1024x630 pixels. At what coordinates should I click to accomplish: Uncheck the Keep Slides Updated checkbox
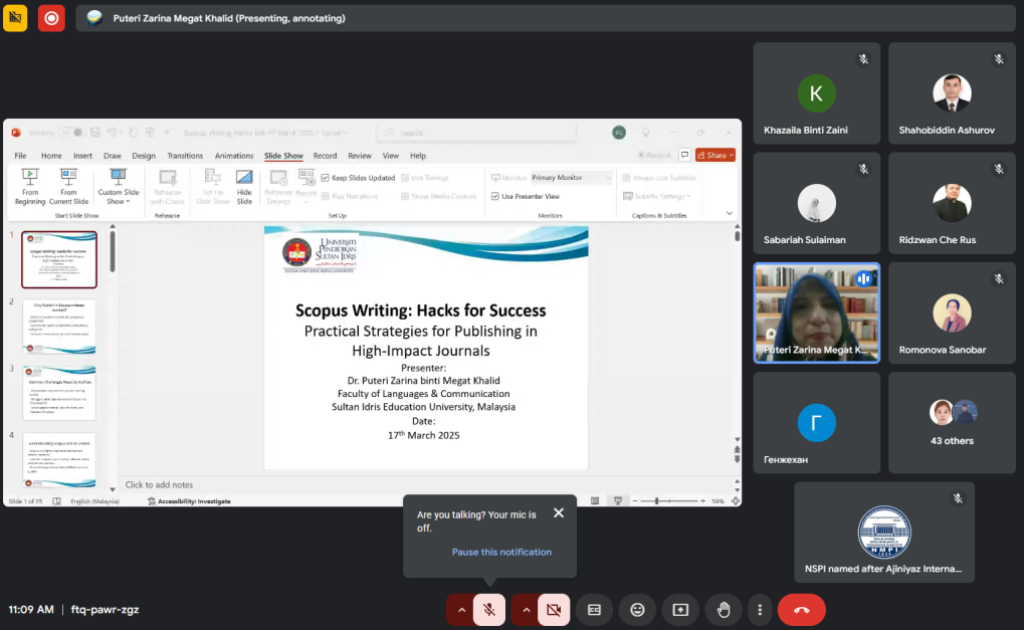326,178
